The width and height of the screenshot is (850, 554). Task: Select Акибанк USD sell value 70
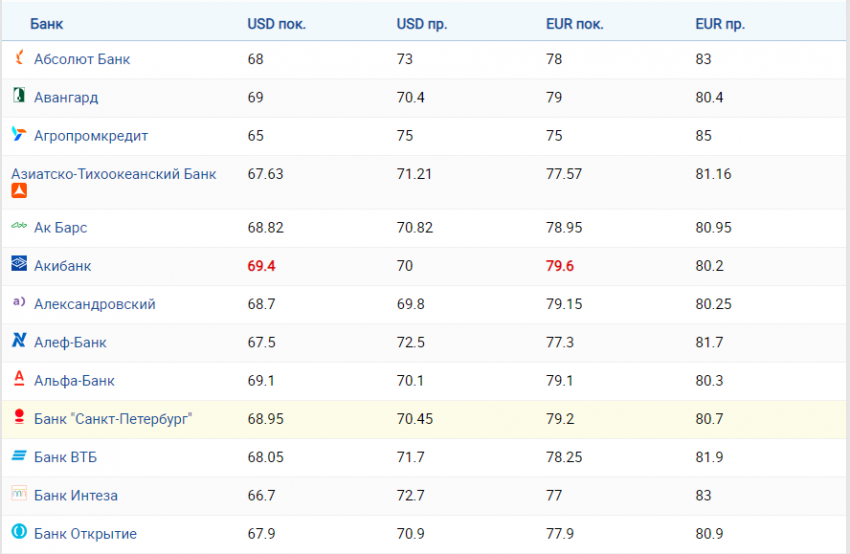coord(405,266)
